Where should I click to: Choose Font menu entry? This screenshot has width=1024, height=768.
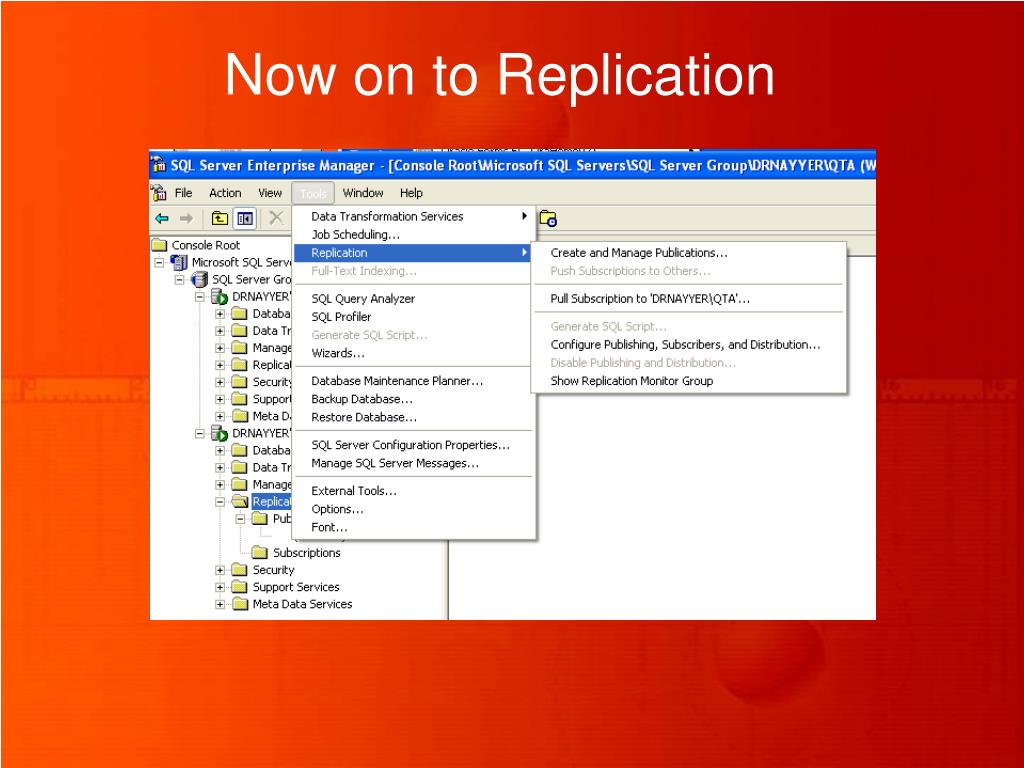[412, 527]
